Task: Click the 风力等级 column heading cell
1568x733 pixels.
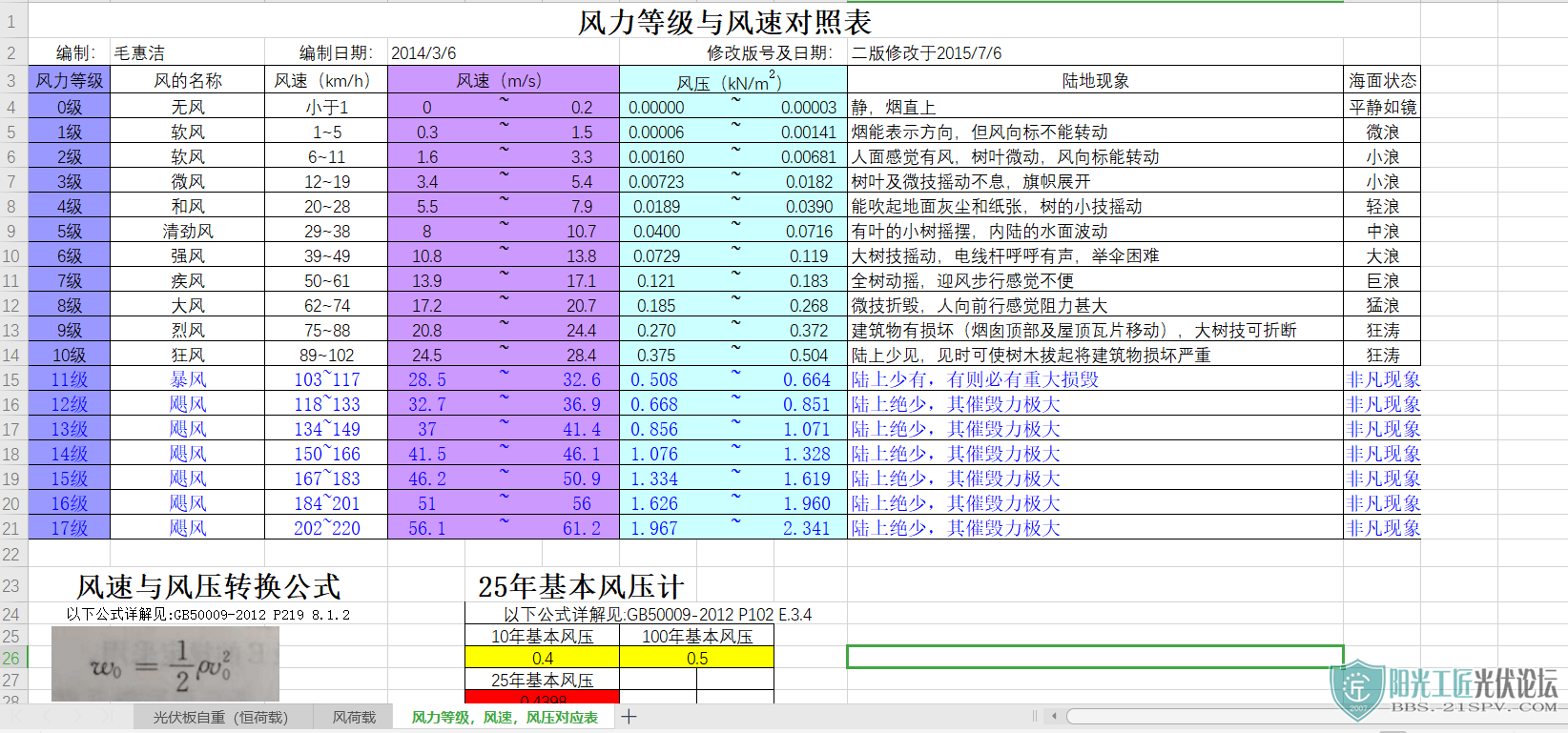Action: click(70, 80)
